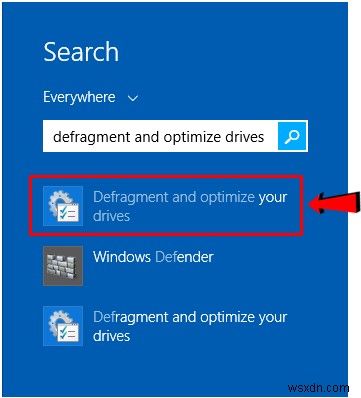Image resolution: width=361 pixels, height=398 pixels.
Task: Open the Windows Defender wall icon
Action: pyautogui.click(x=63, y=266)
